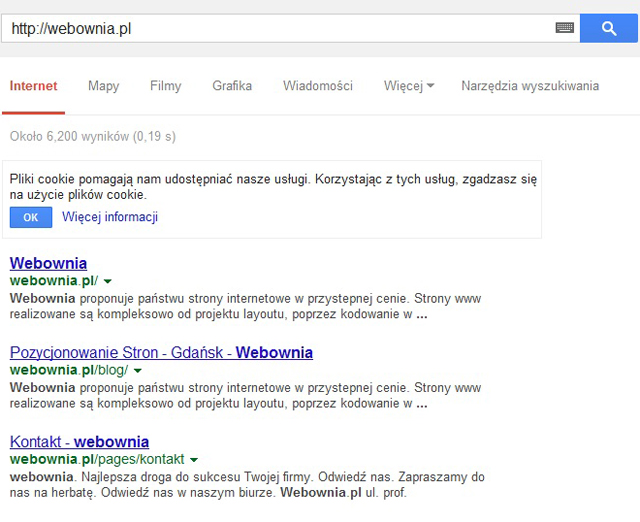Open the on-screen keyboard icon in search box
The height and width of the screenshot is (522, 640).
point(565,28)
